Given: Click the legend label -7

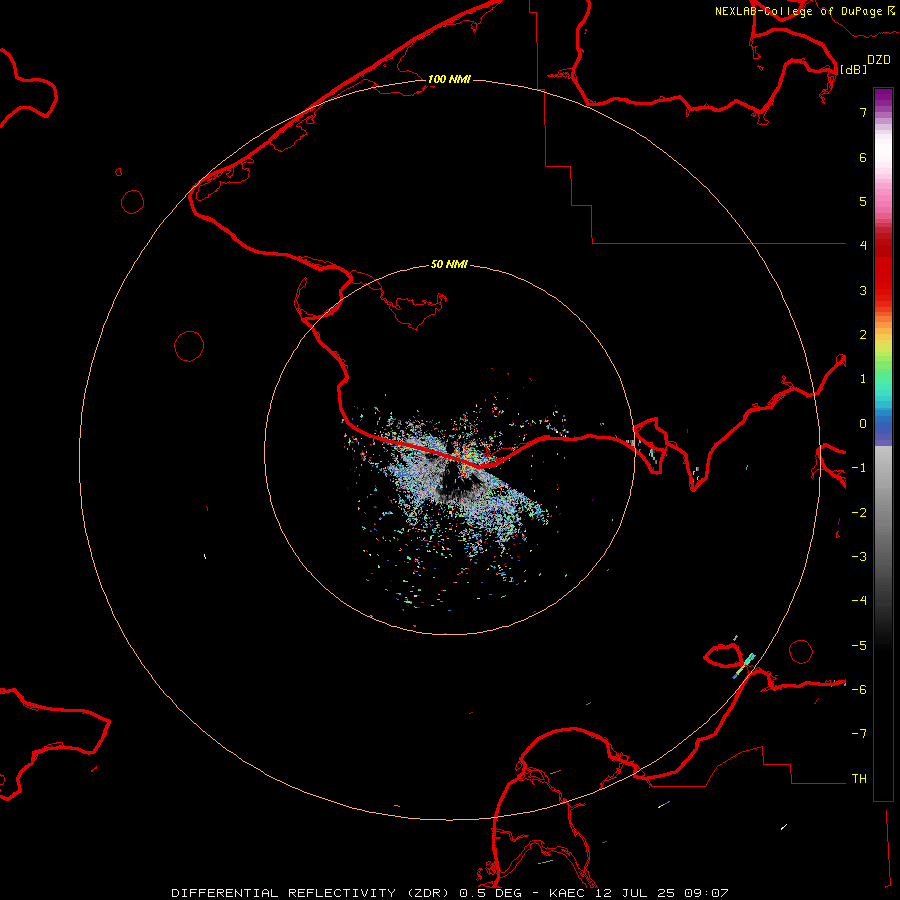Looking at the screenshot, I should [x=859, y=734].
